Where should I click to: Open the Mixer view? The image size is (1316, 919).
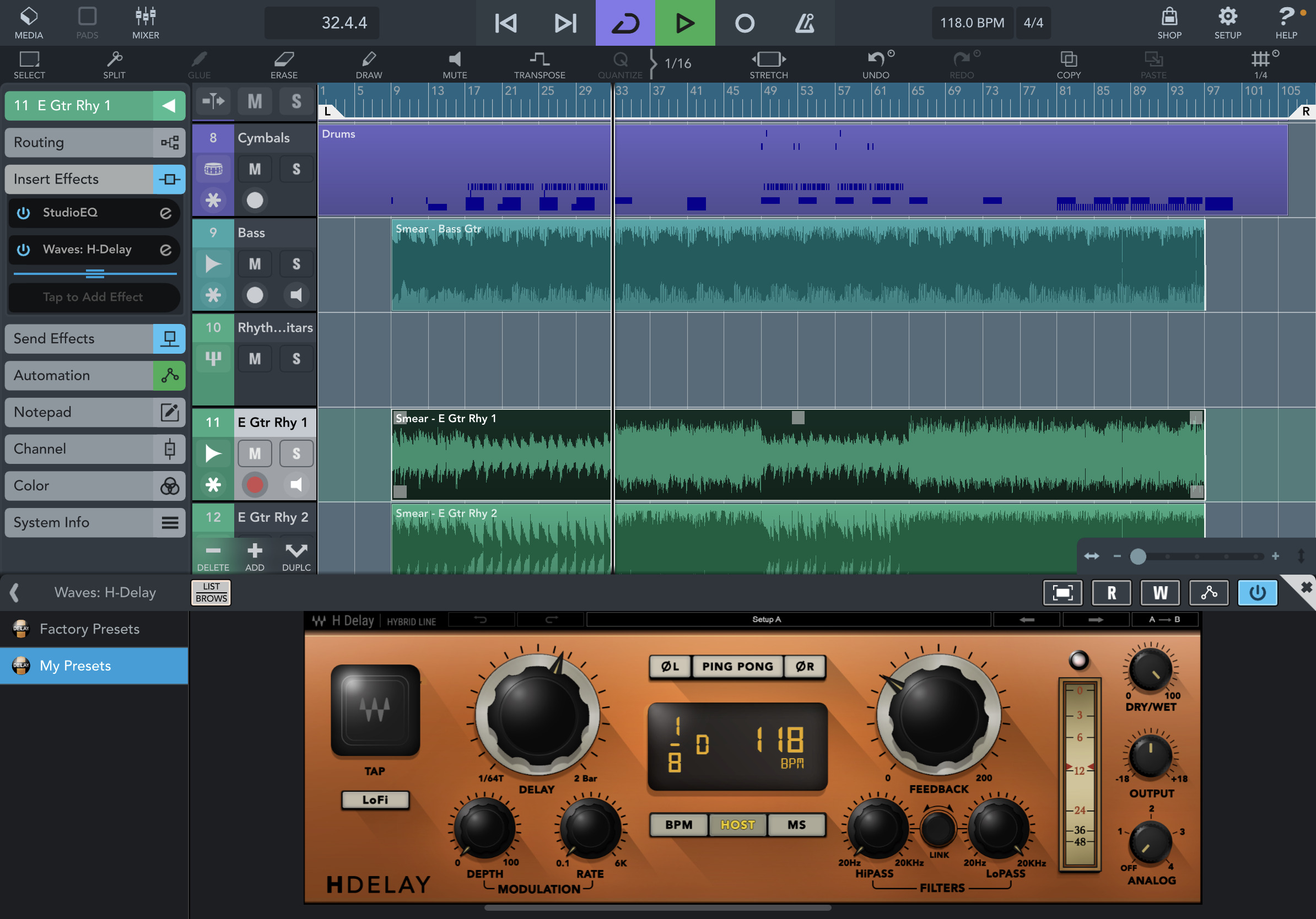(145, 23)
